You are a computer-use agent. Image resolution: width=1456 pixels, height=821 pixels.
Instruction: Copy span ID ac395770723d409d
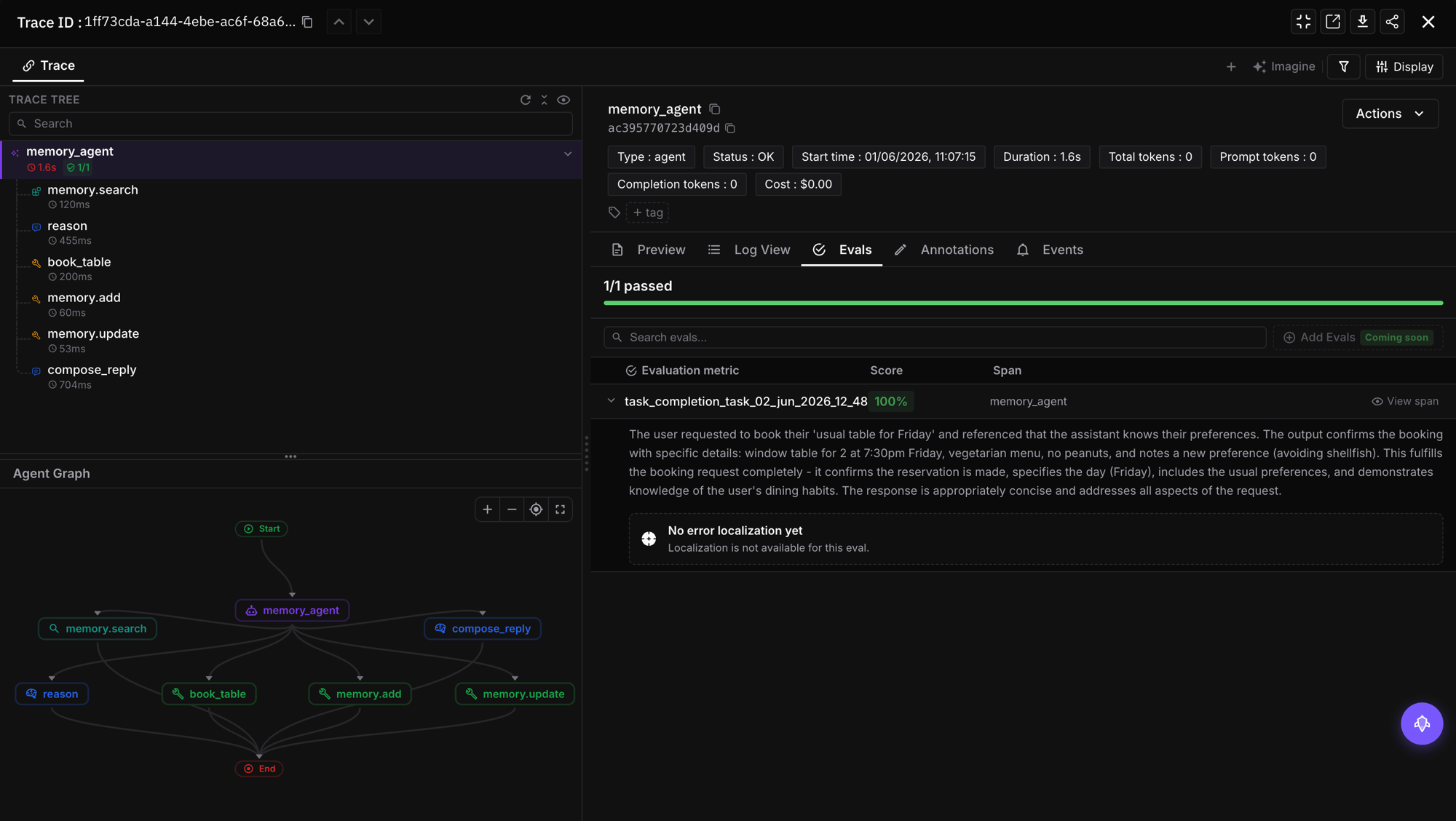click(x=730, y=129)
